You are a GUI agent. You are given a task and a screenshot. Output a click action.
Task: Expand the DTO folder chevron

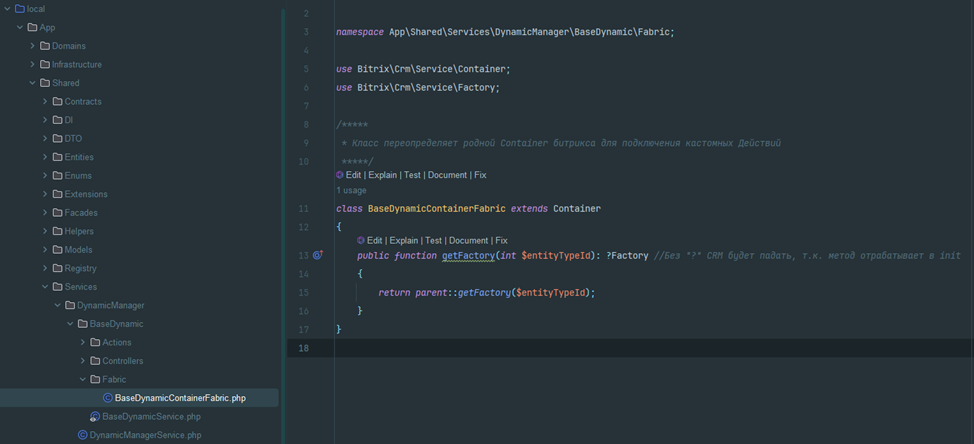pos(45,138)
